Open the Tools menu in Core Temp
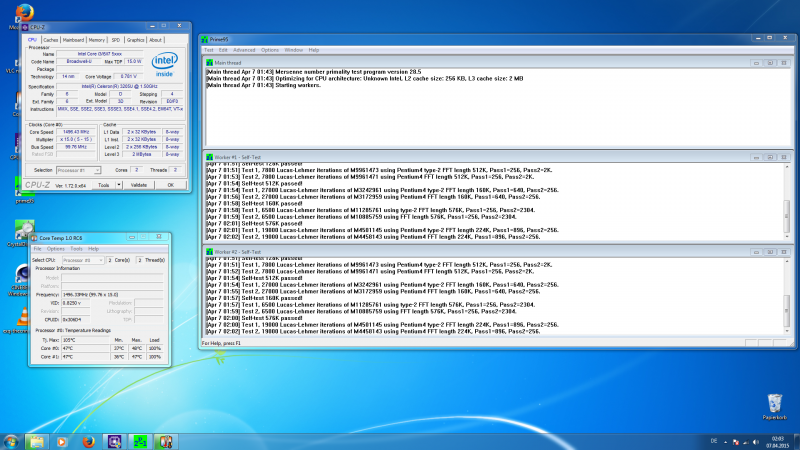The height and width of the screenshot is (450, 800). [x=76, y=249]
